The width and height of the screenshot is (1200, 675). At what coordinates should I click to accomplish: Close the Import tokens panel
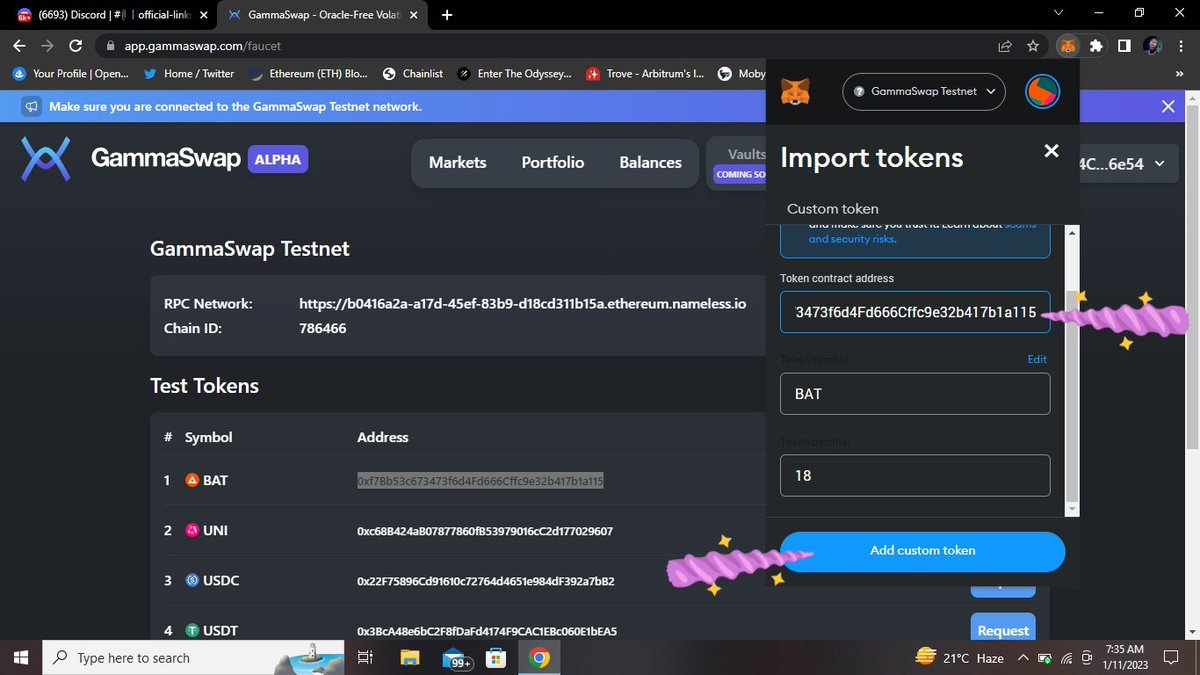(x=1051, y=151)
